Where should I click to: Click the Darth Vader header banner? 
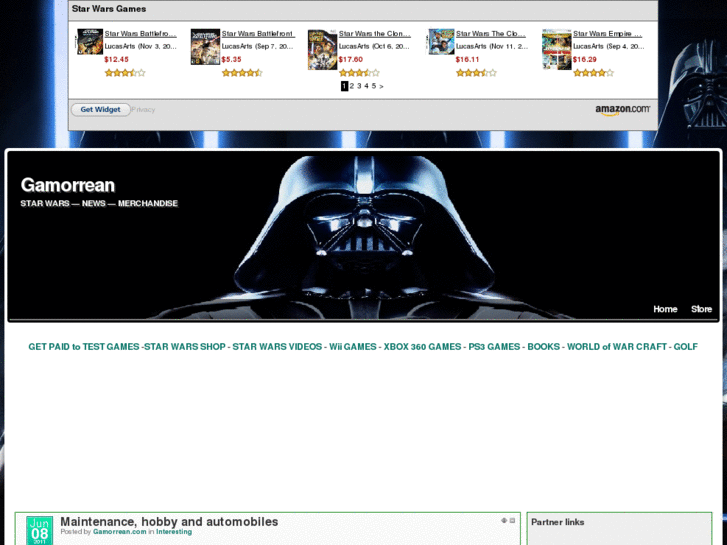[x=364, y=237]
